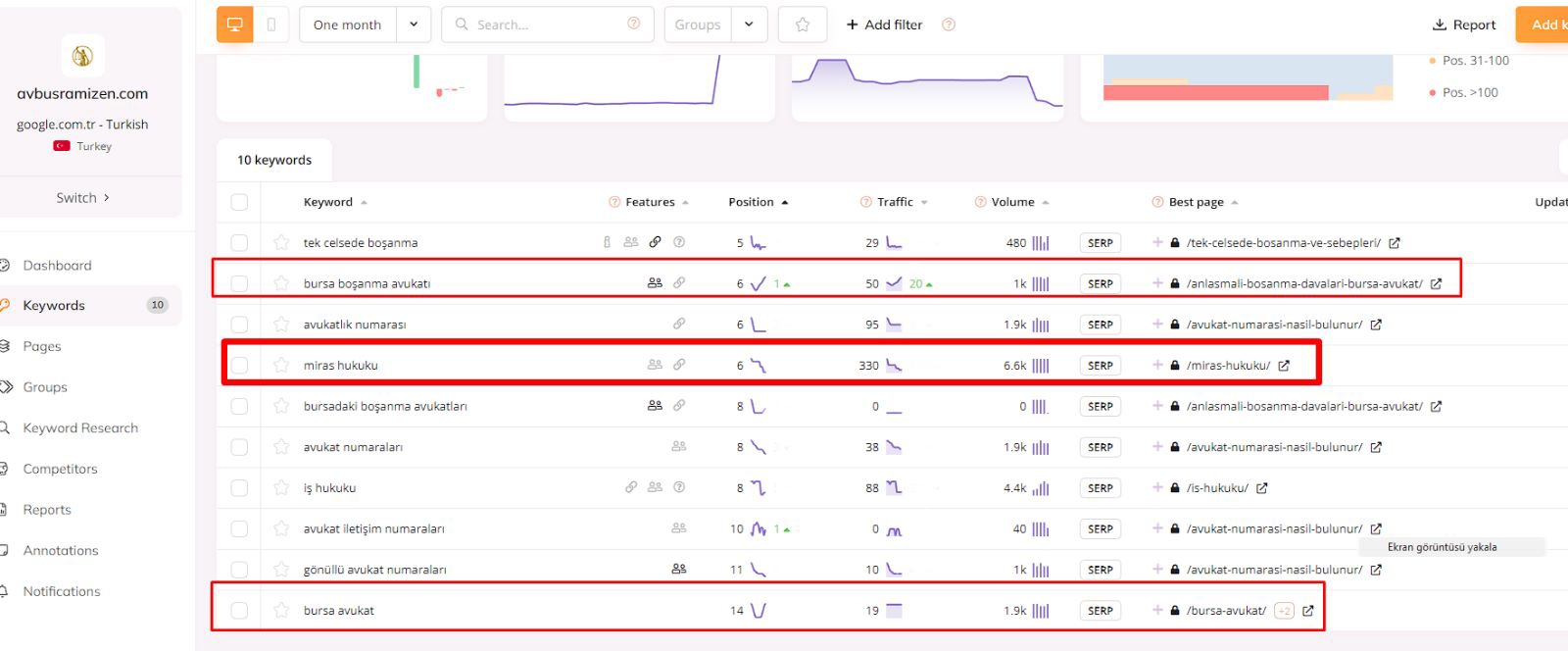Open the 'One month' period dropdown
This screenshot has height=651, width=1568.
414,25
